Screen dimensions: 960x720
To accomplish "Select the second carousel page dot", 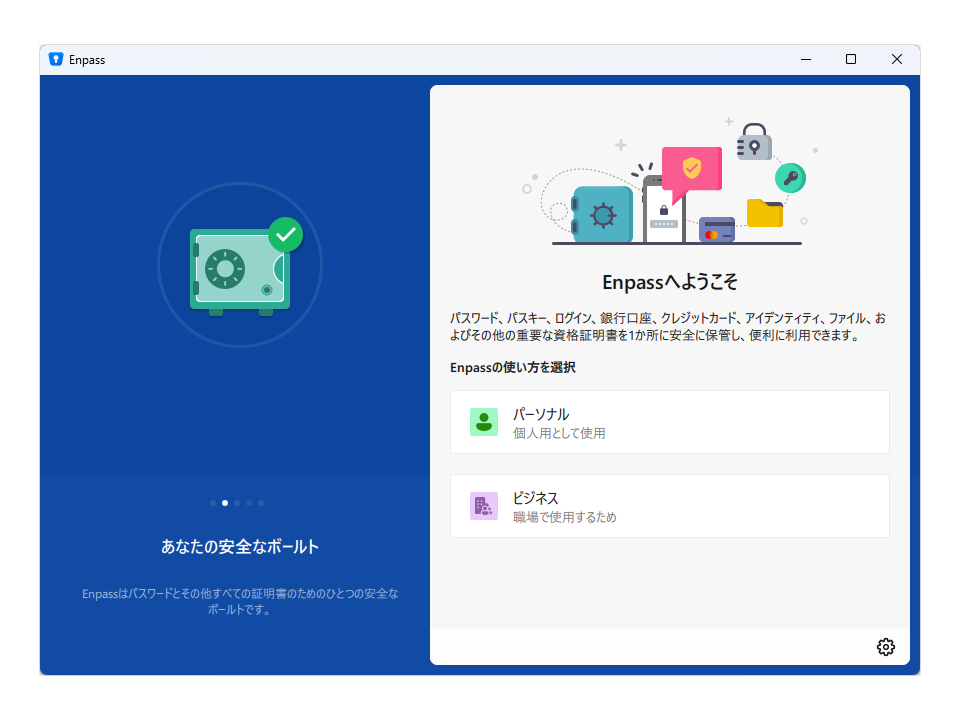I will [225, 503].
